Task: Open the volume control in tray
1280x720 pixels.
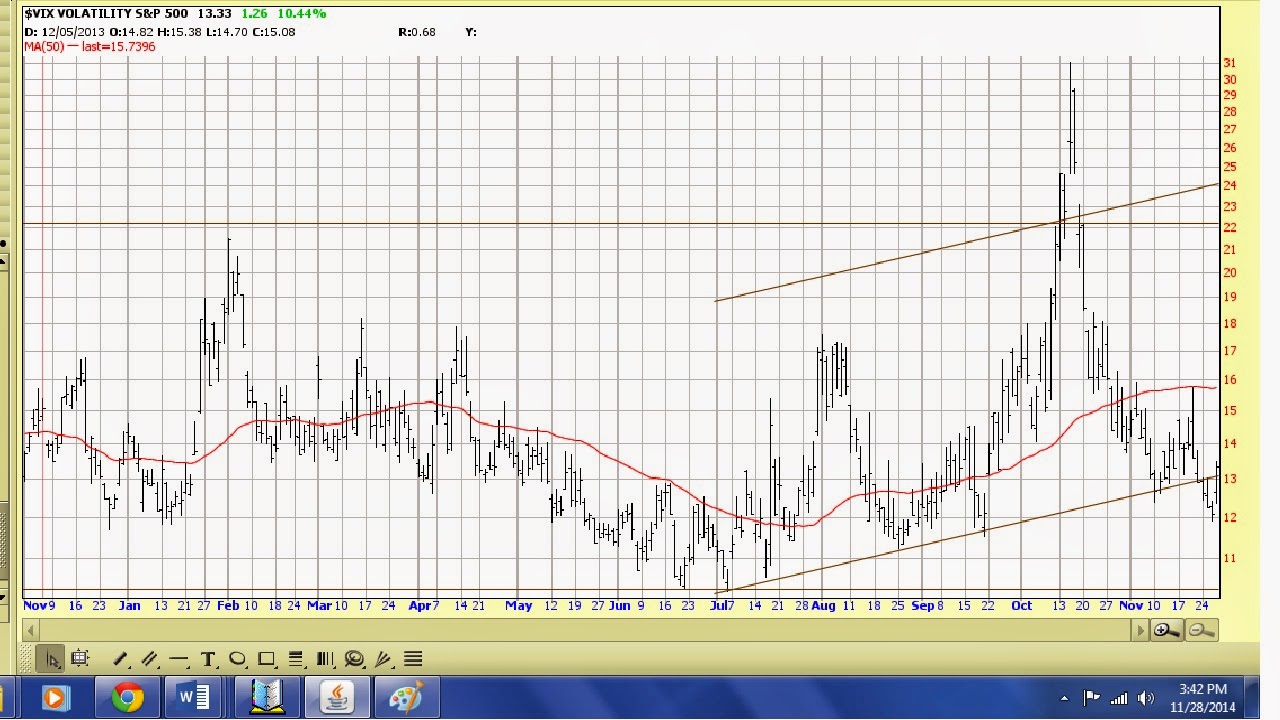Action: [x=1146, y=698]
